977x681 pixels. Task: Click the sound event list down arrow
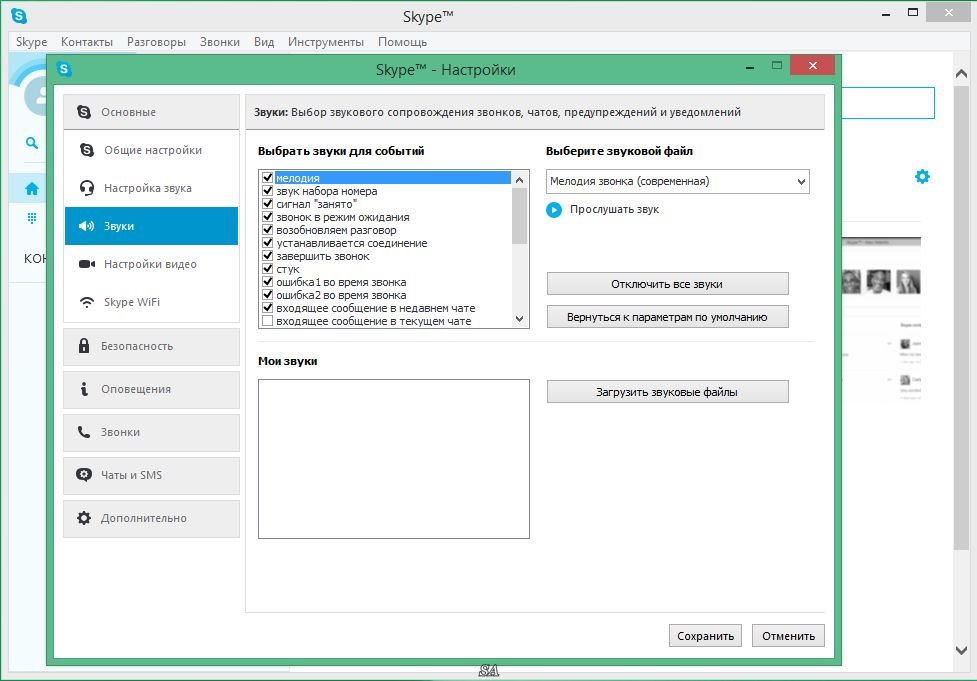pyautogui.click(x=520, y=318)
